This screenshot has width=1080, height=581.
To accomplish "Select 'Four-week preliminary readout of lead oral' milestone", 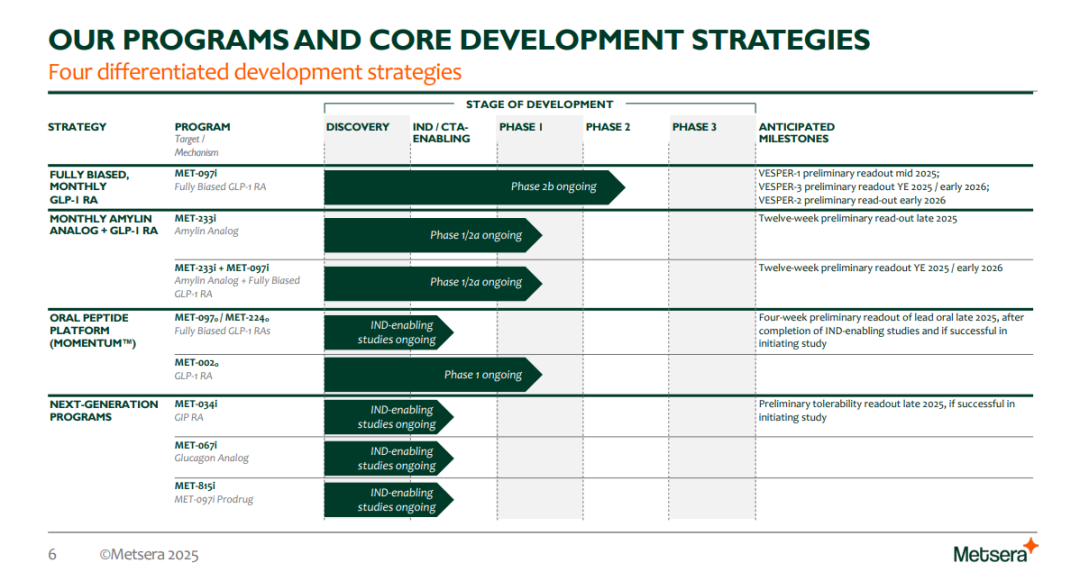I will (891, 330).
